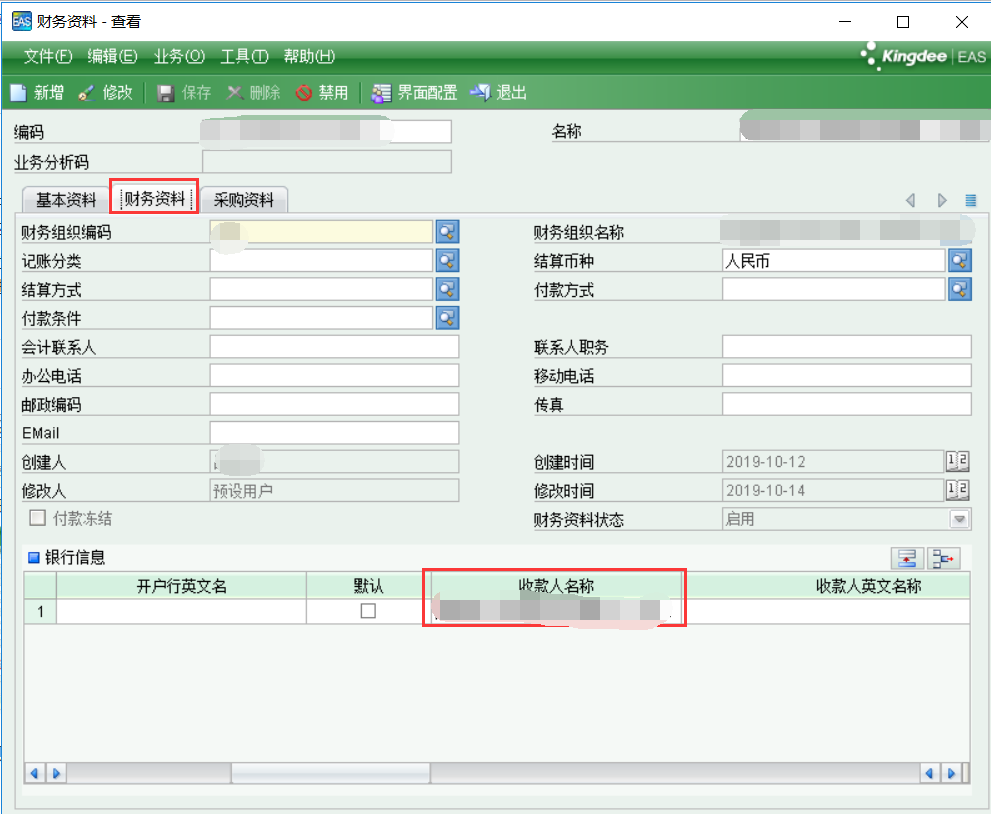Click the 修改 (Edit) toolbar icon

point(86,93)
